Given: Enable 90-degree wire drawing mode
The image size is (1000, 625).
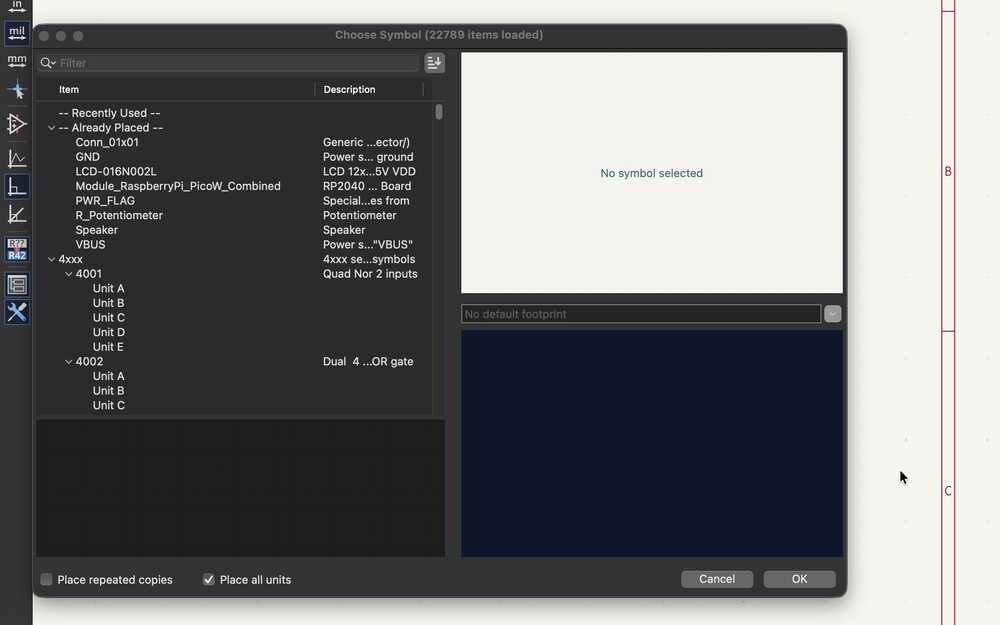Looking at the screenshot, I should (16, 185).
